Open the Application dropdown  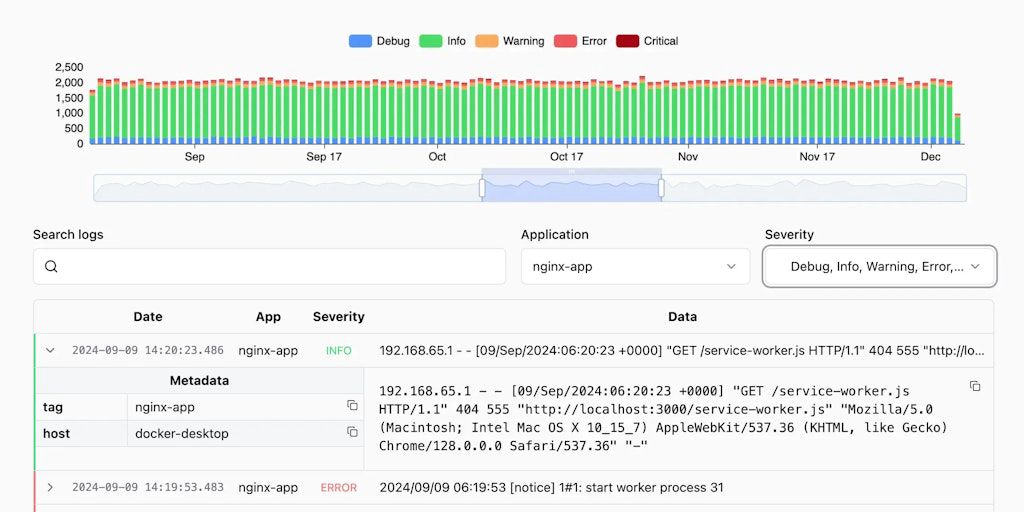click(635, 267)
